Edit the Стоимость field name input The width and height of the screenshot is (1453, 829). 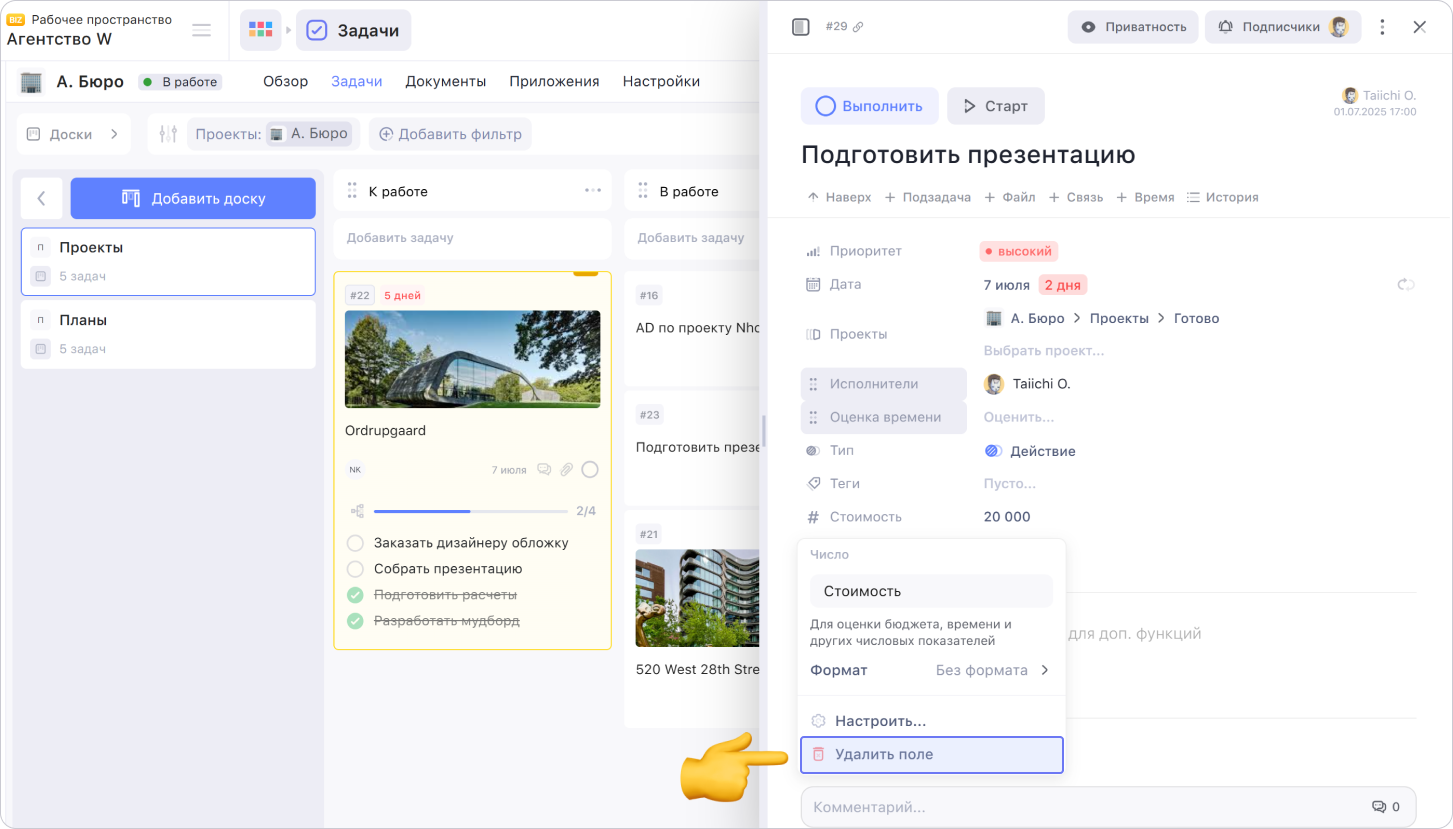point(931,591)
